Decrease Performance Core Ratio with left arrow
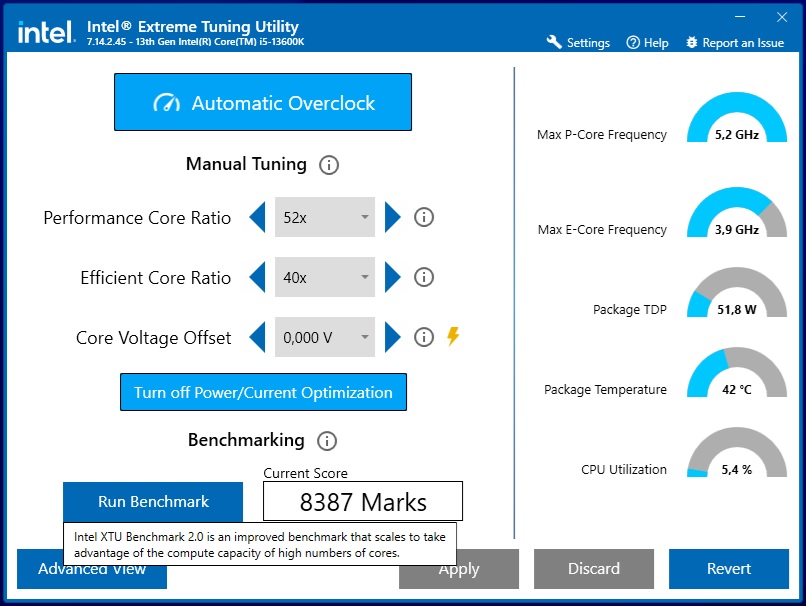The height and width of the screenshot is (606, 806). (x=258, y=217)
